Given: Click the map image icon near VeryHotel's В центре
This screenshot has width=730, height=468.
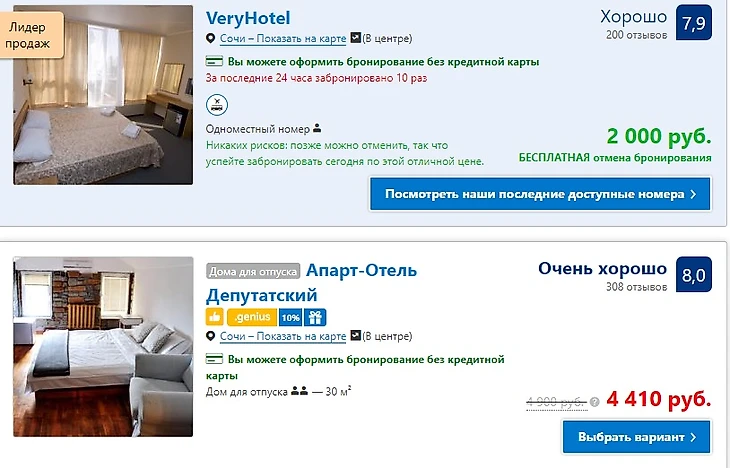Looking at the screenshot, I should [356, 38].
